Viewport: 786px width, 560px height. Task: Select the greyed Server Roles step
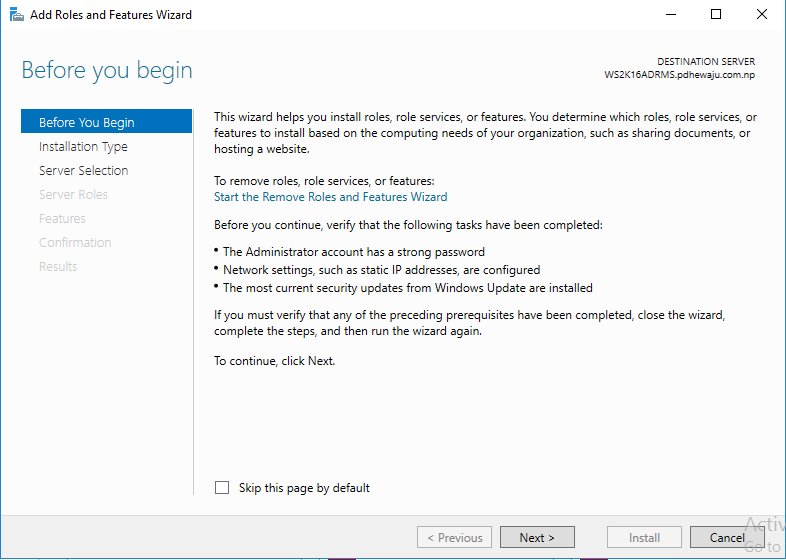tap(73, 195)
